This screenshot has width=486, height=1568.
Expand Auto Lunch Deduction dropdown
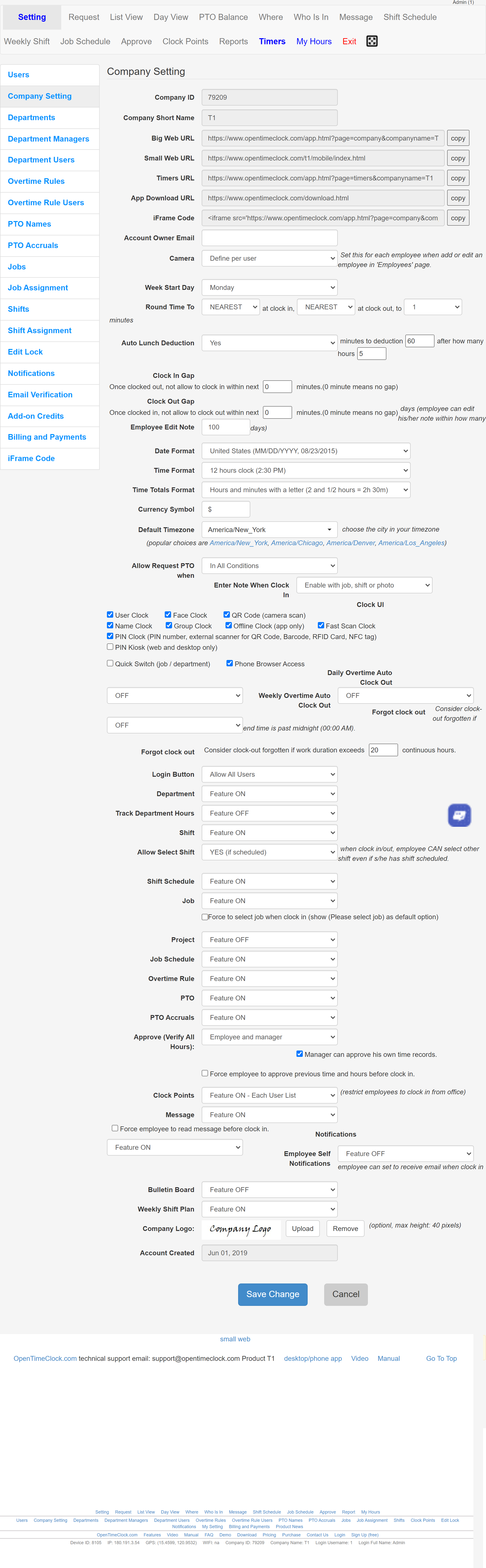[x=269, y=343]
